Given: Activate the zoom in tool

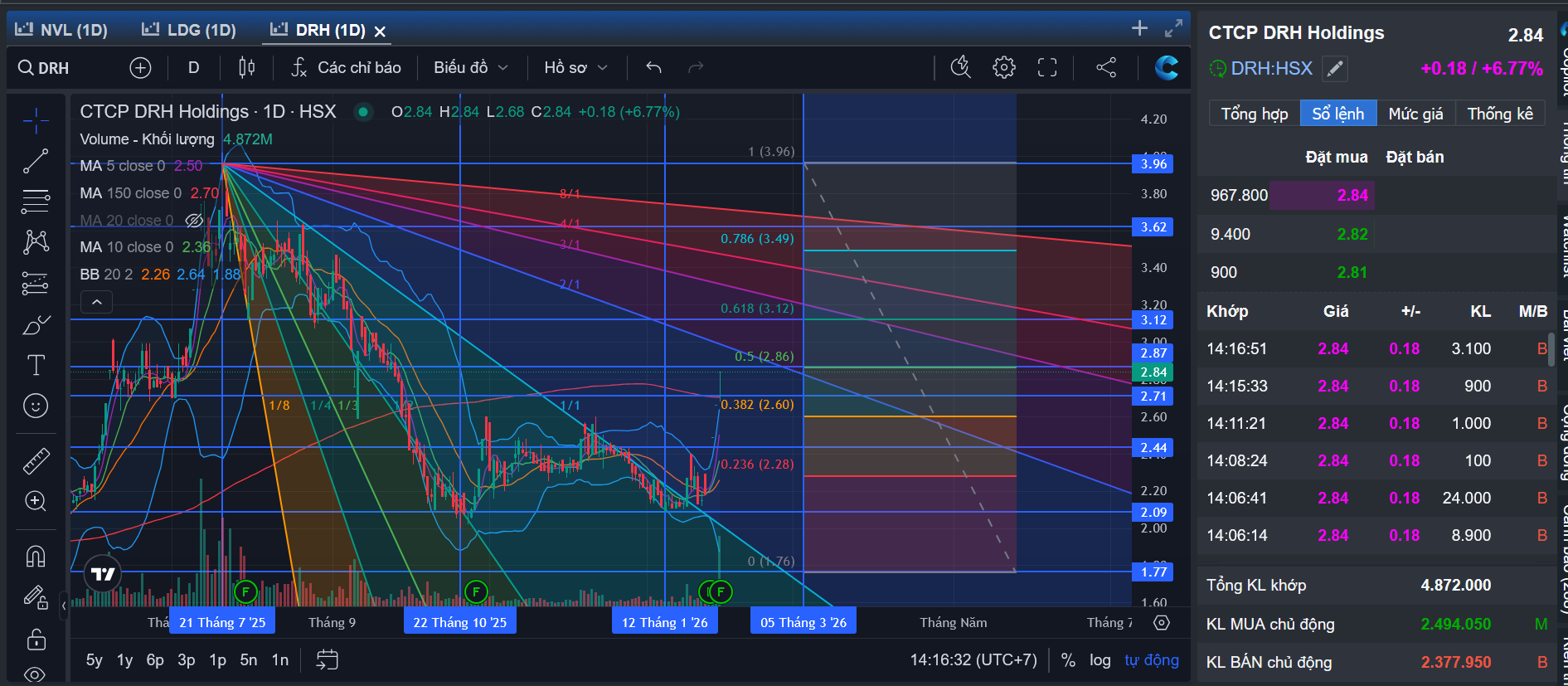Looking at the screenshot, I should pyautogui.click(x=36, y=501).
